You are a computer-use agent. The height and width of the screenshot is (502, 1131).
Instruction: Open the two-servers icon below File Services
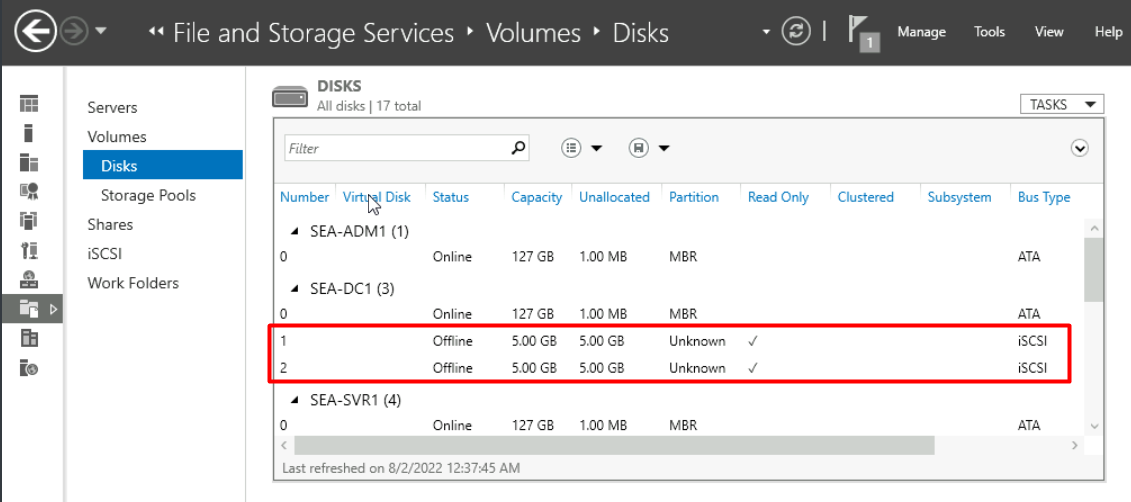pos(29,338)
